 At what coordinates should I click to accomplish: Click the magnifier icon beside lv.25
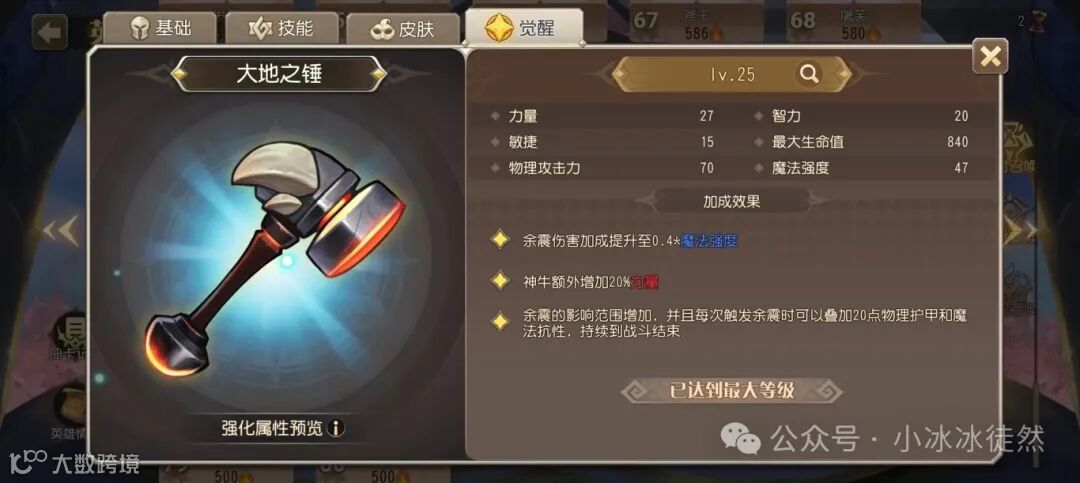coord(809,74)
